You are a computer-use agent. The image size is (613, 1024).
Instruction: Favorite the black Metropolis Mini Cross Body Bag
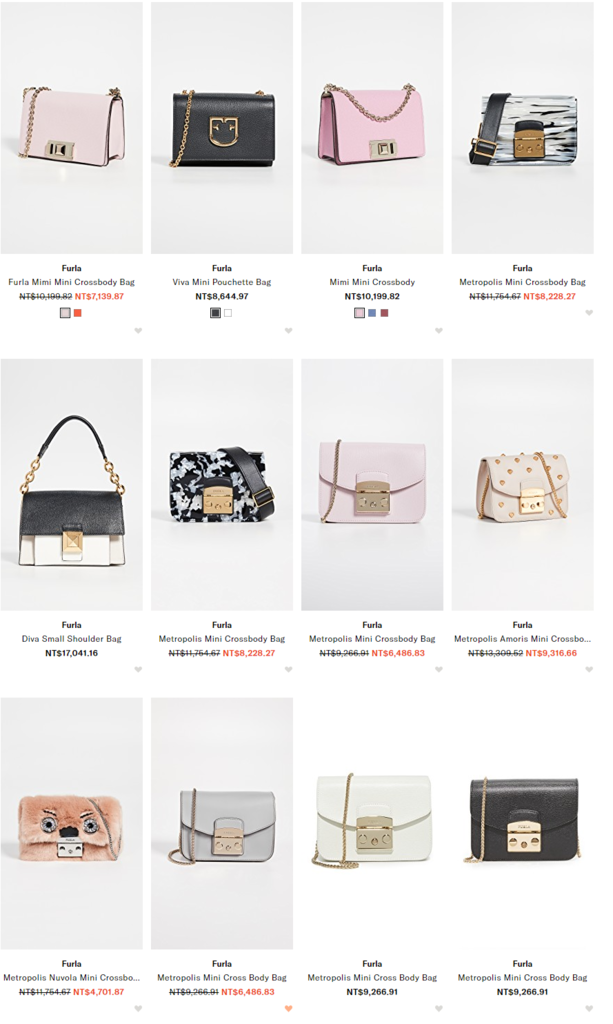[589, 1008]
